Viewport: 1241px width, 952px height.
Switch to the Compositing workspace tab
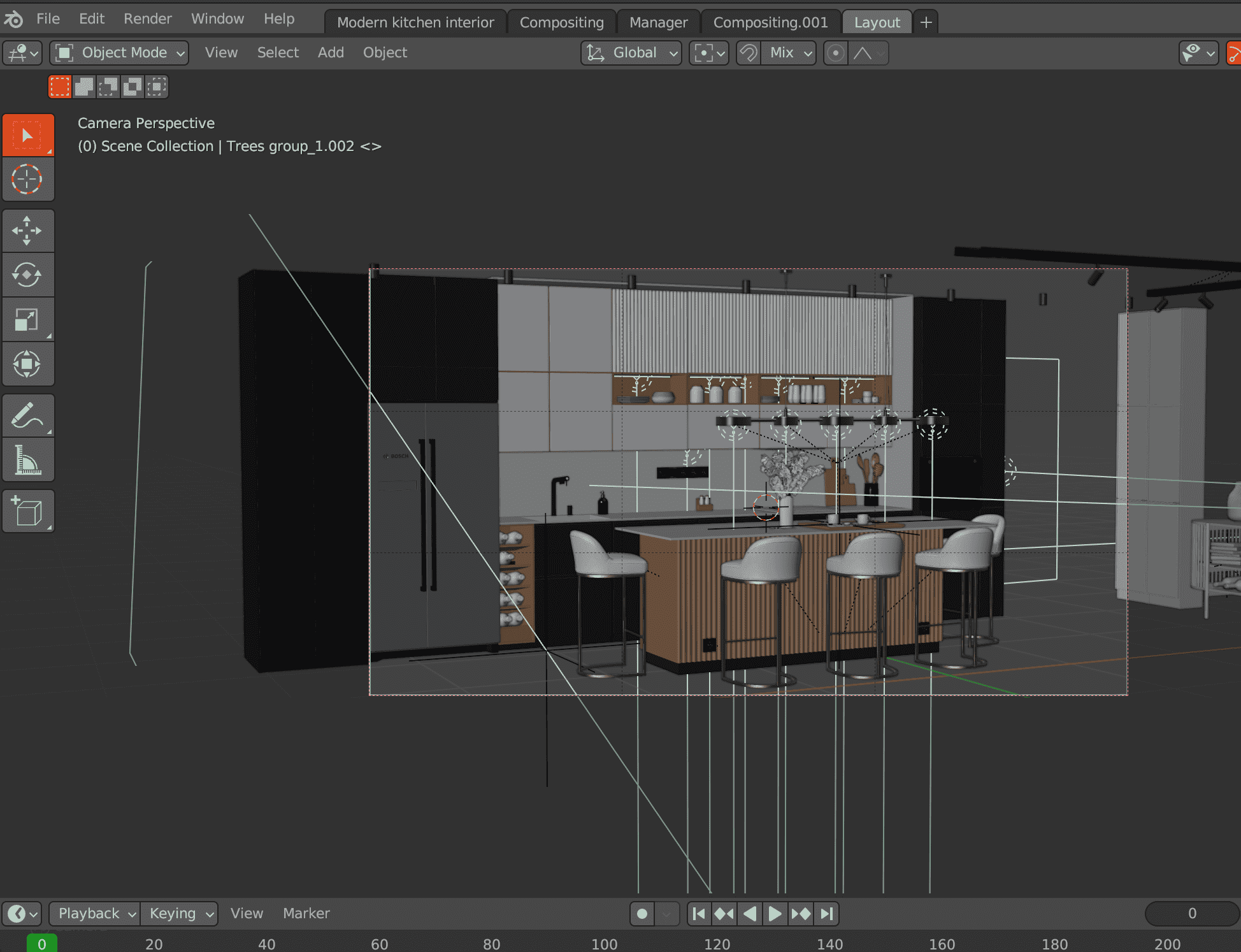click(x=561, y=22)
